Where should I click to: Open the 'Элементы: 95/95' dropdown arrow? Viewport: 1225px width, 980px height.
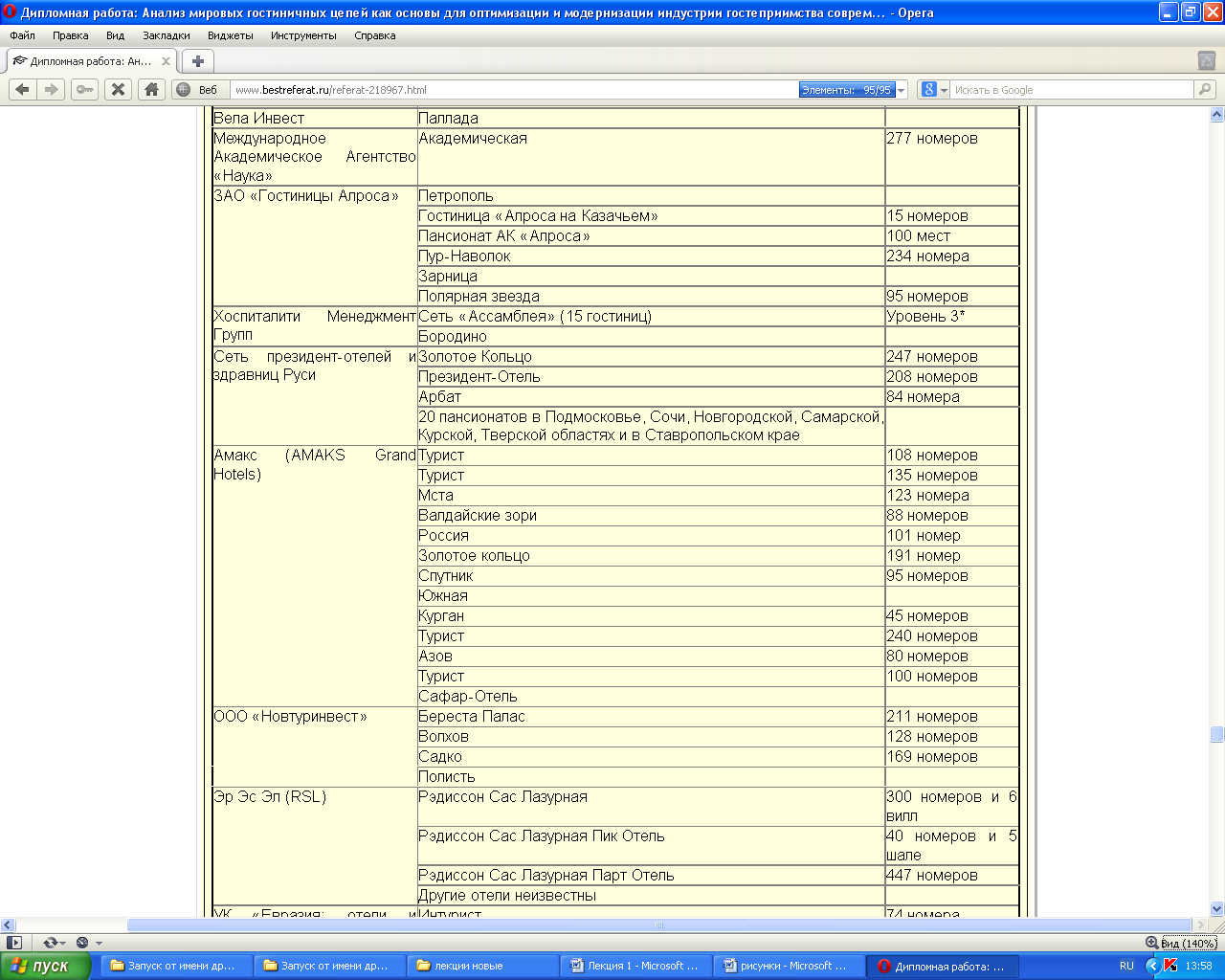coord(901,90)
